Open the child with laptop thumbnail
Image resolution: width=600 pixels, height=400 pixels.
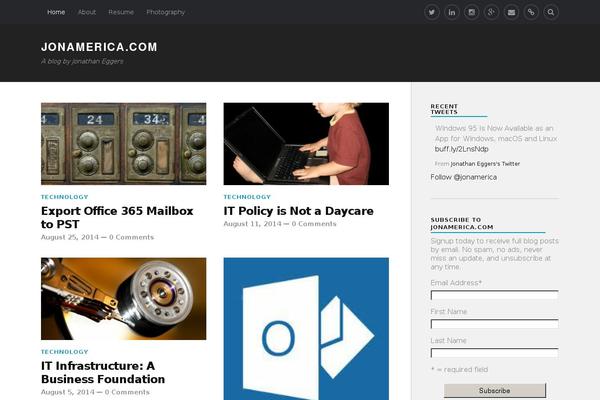click(306, 144)
